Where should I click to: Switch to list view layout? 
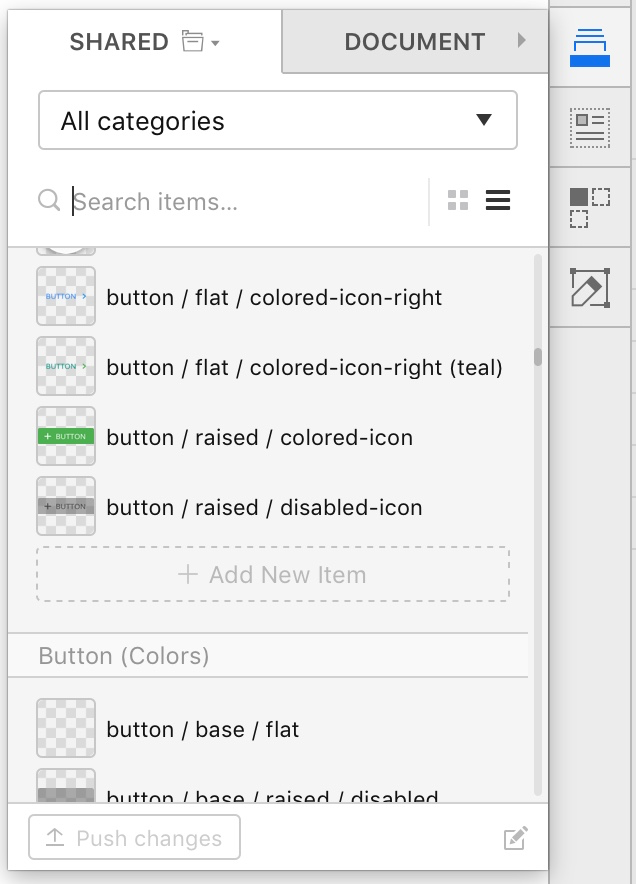tap(498, 201)
